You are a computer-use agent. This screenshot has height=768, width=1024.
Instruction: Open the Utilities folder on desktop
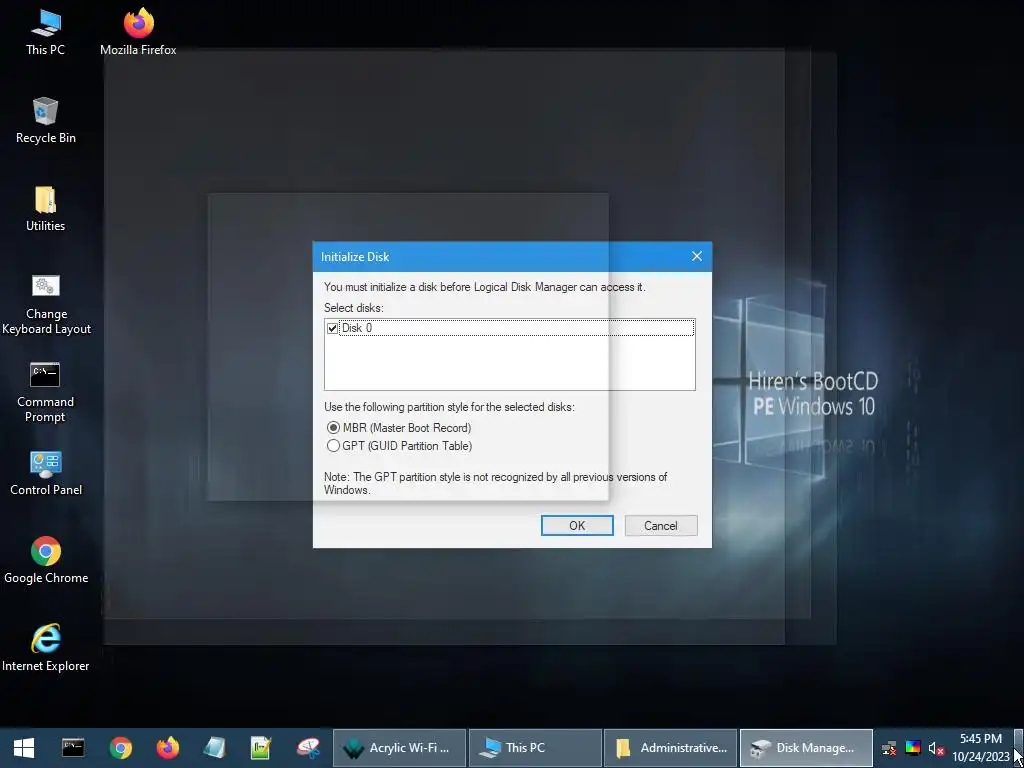45,208
